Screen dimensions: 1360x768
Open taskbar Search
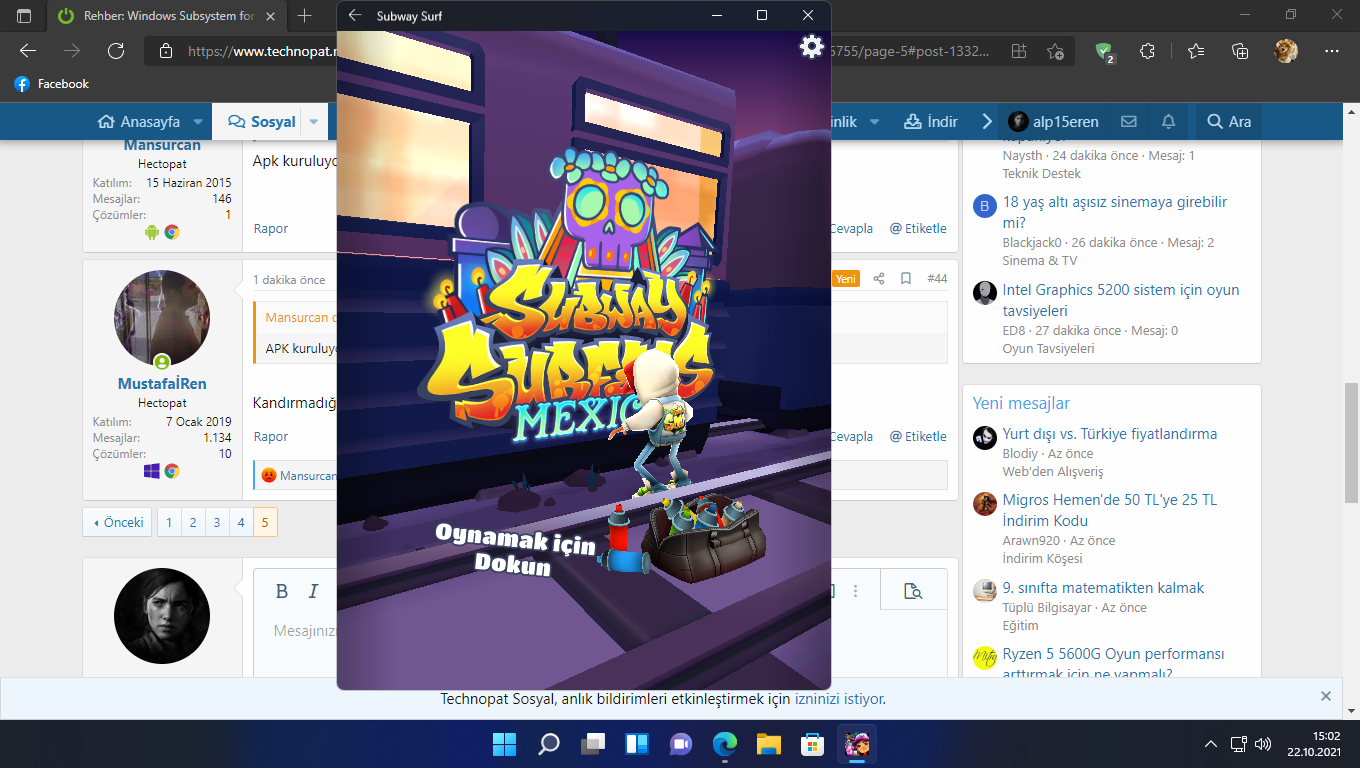549,744
